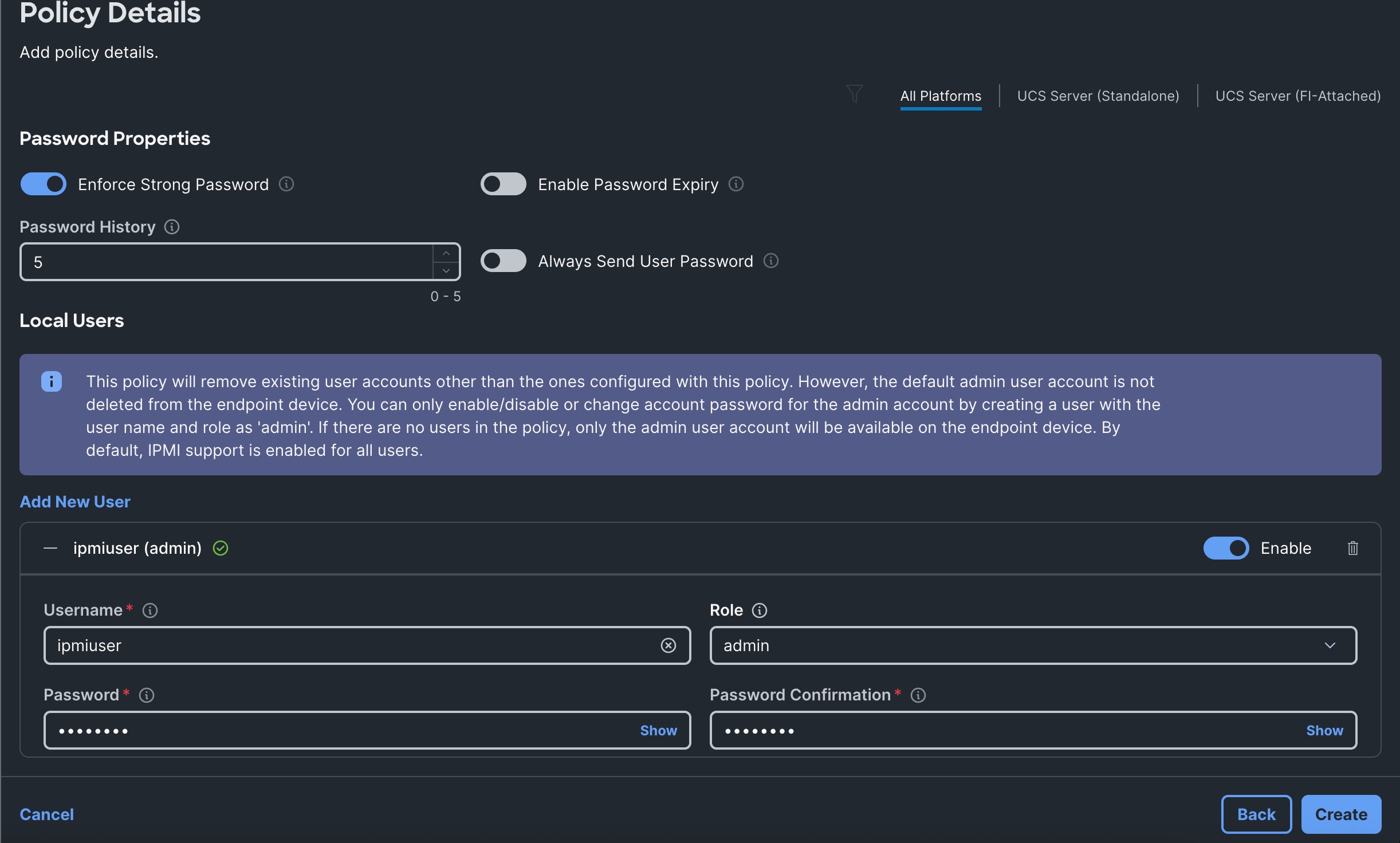Click the platform filter funnel icon

(x=854, y=93)
